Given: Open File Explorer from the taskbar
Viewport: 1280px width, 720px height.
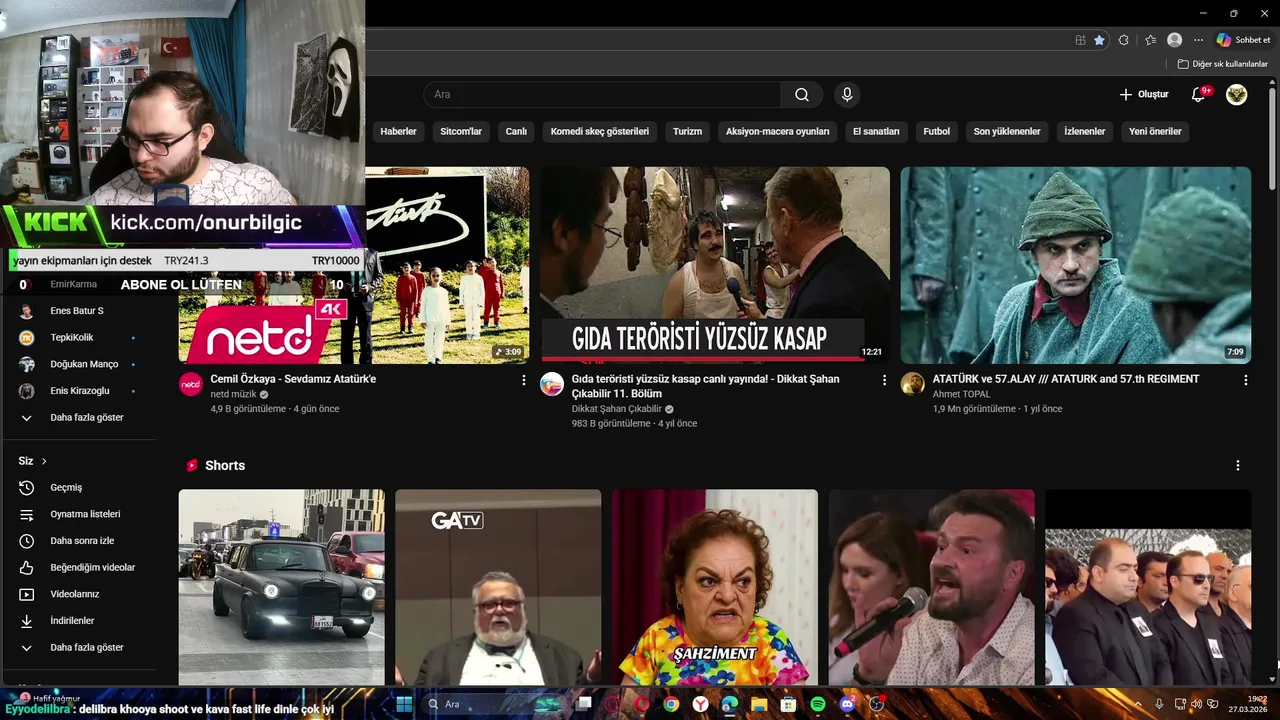Looking at the screenshot, I should pyautogui.click(x=759, y=704).
